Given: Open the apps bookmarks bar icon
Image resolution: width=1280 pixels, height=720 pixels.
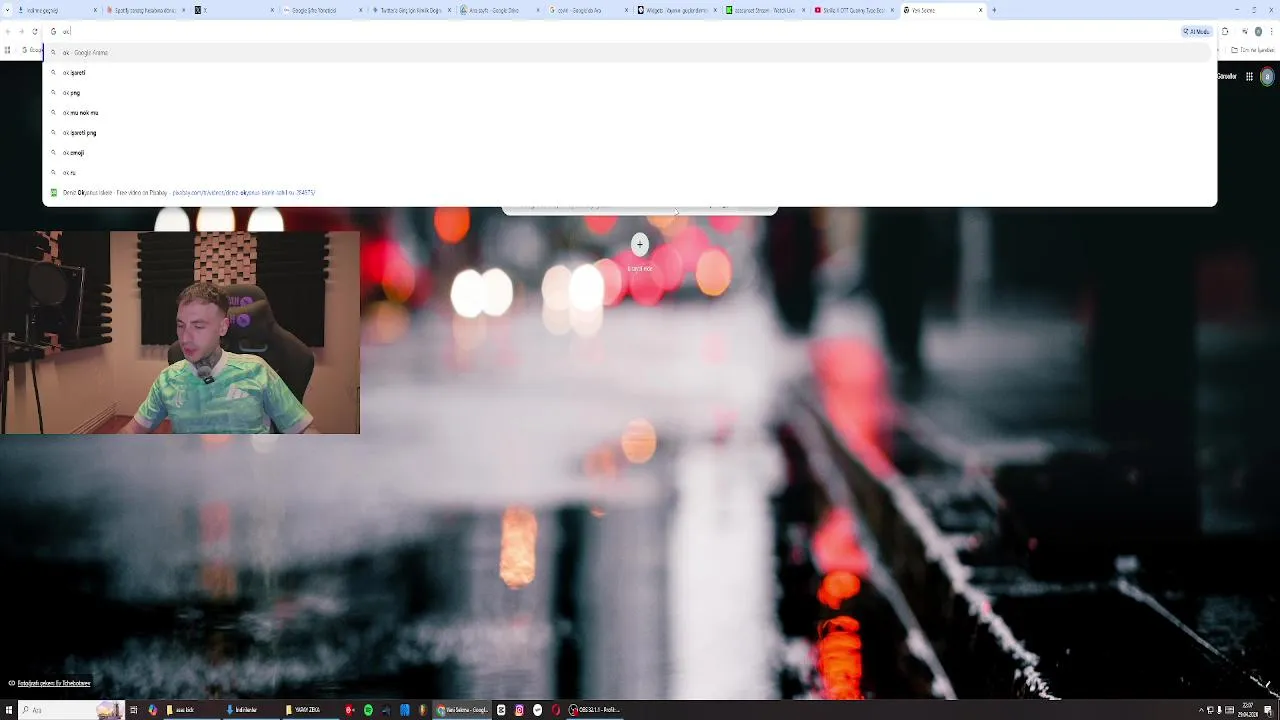Looking at the screenshot, I should pyautogui.click(x=8, y=50).
